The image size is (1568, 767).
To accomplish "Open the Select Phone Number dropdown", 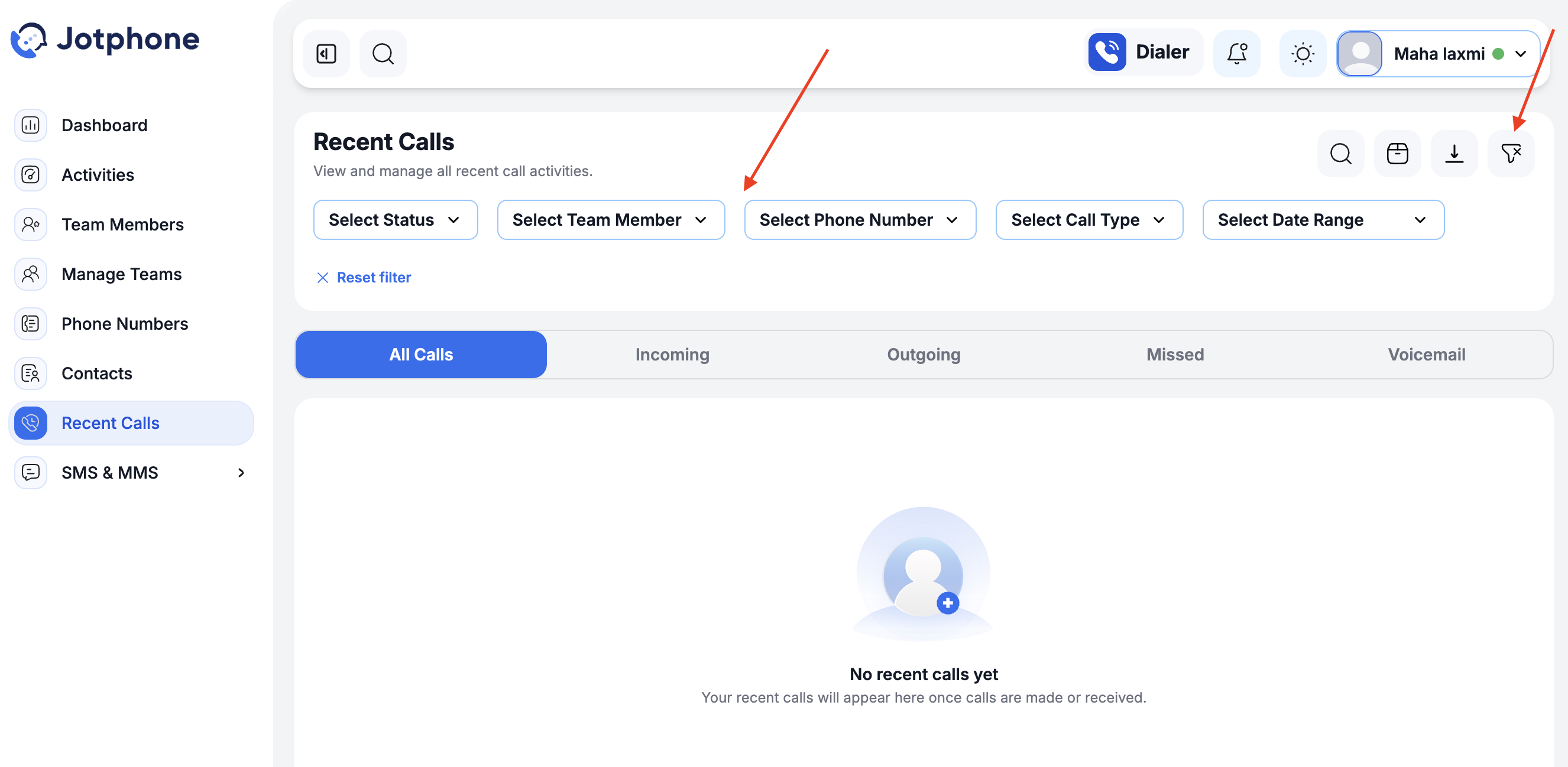I will tap(860, 220).
